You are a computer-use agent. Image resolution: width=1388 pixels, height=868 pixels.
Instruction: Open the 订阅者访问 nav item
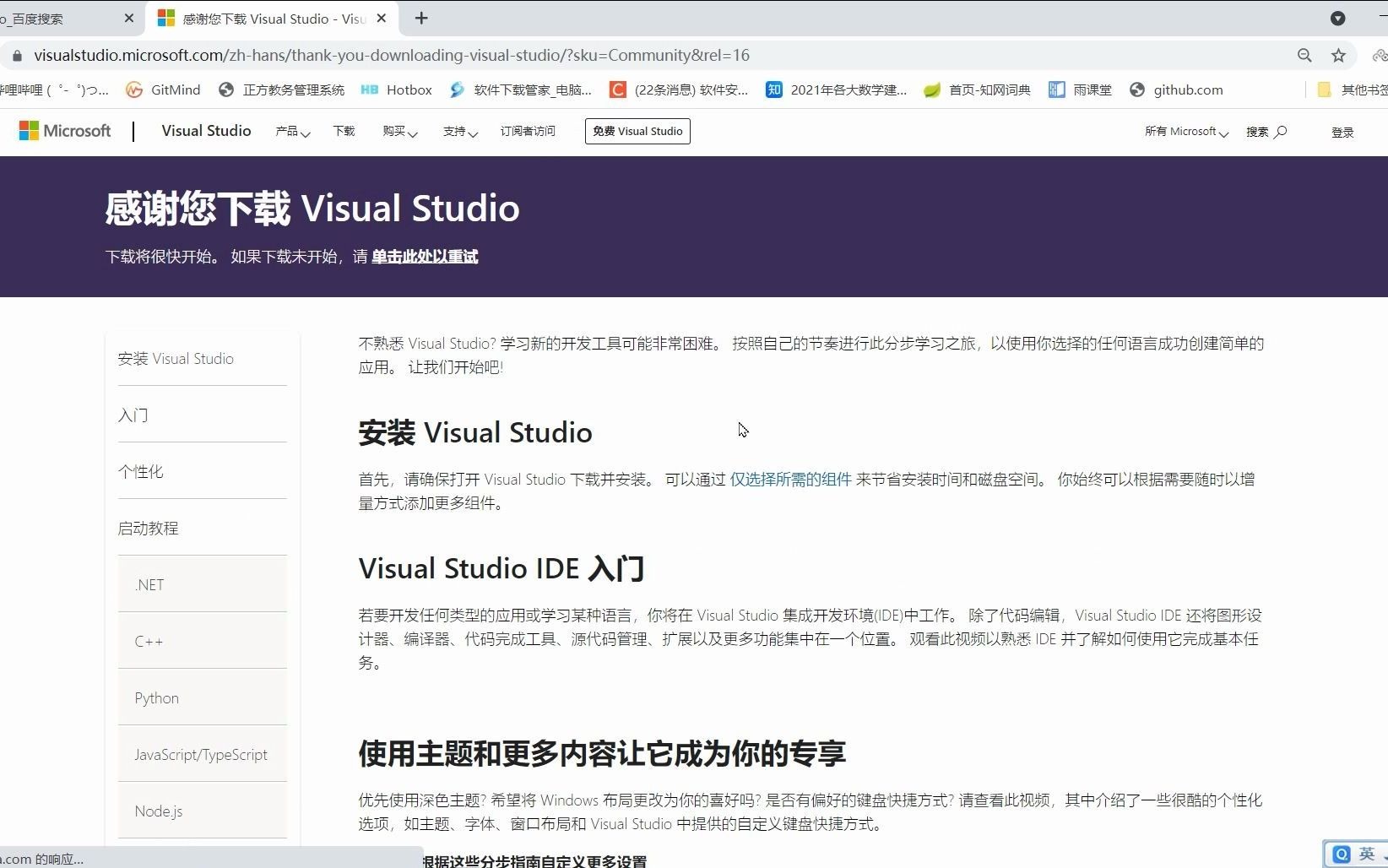[528, 131]
